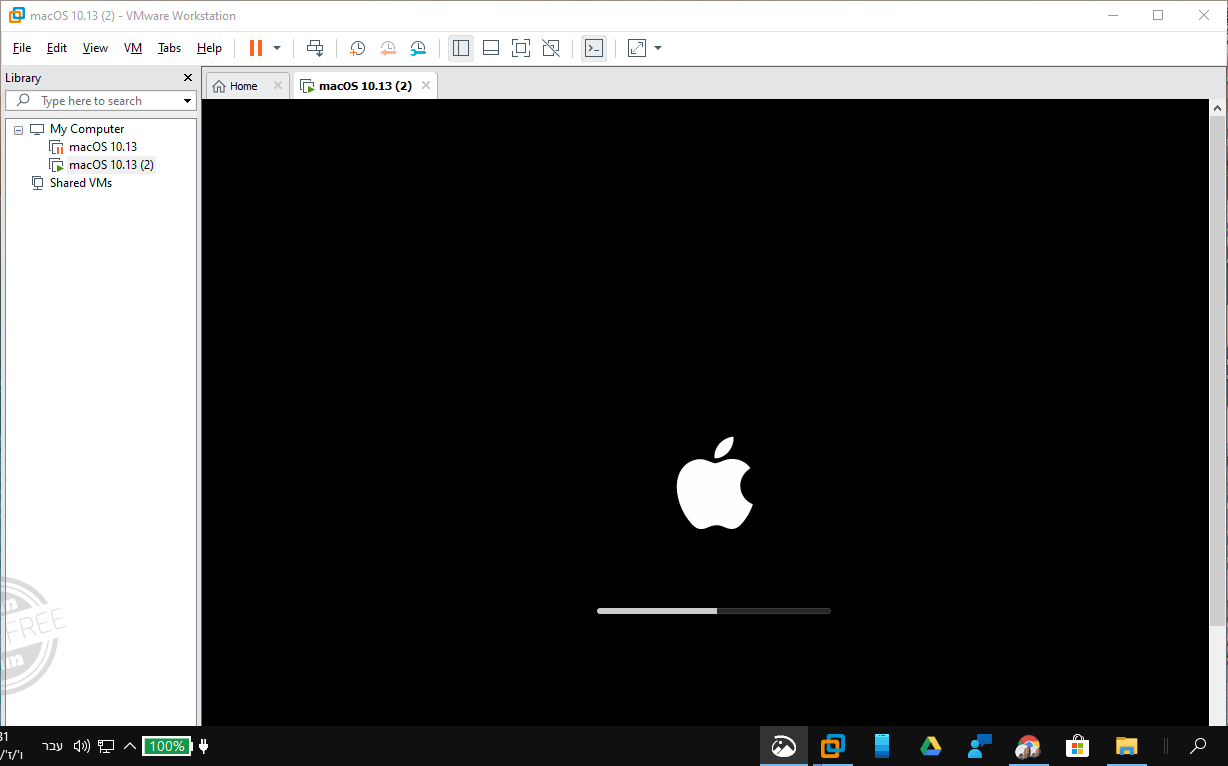The image size is (1228, 766).
Task: Select macOS 10.13 in the library
Action: [x=103, y=147]
